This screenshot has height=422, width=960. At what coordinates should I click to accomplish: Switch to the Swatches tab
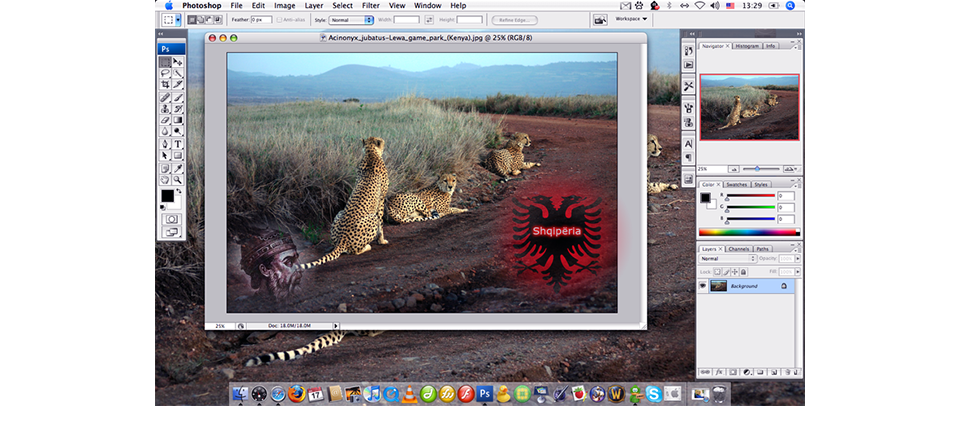[737, 184]
